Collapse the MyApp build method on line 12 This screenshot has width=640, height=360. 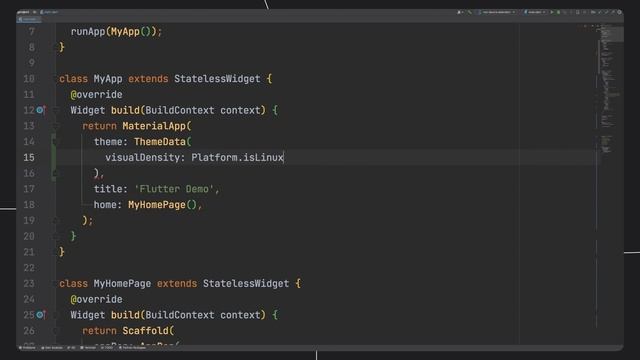click(56, 110)
